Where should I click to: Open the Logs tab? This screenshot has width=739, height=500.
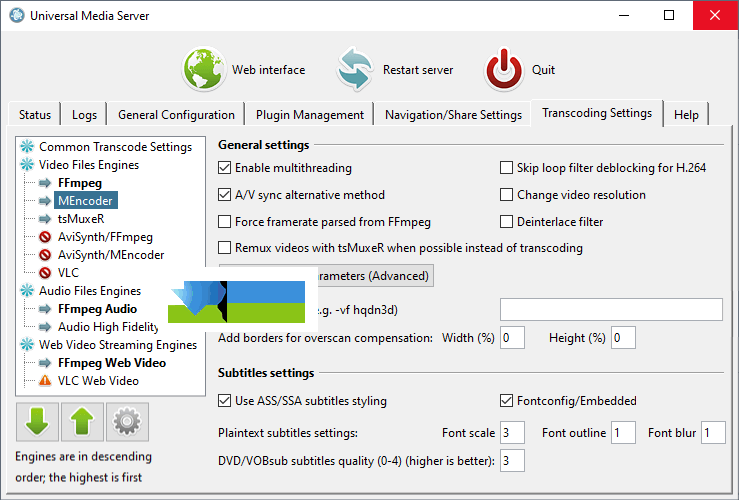[84, 115]
